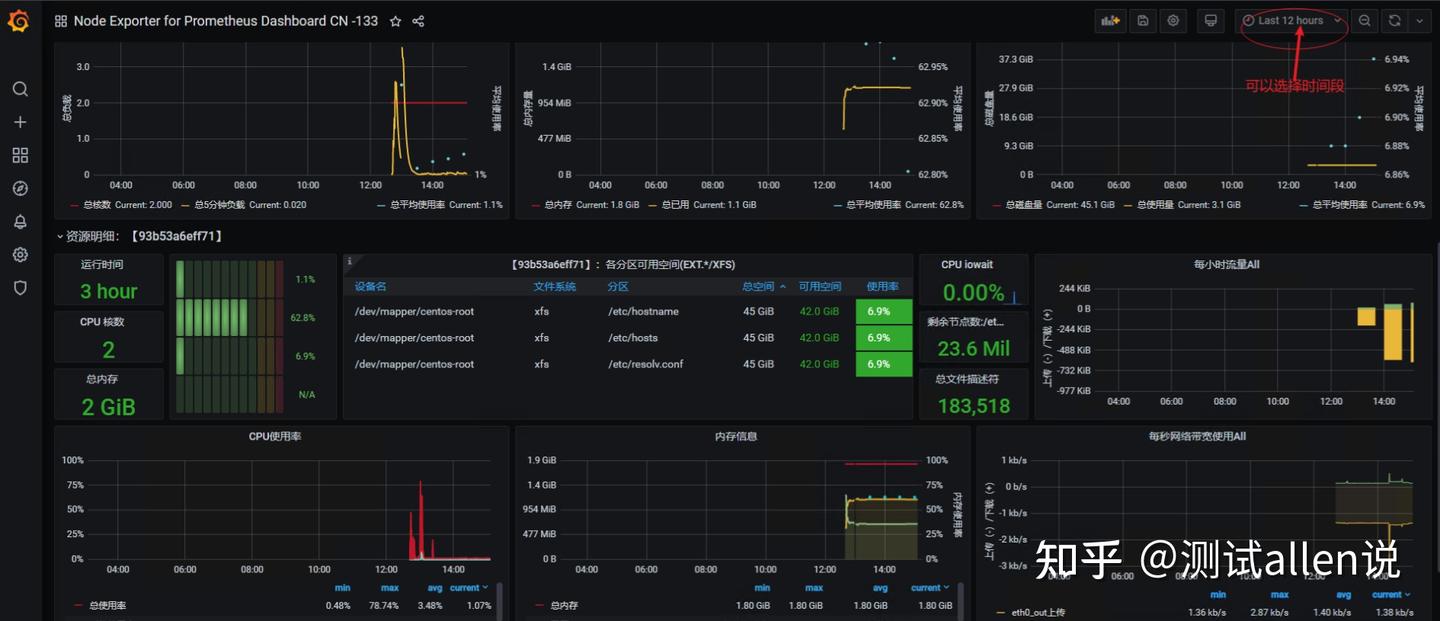Open the sidebar search icon

pyautogui.click(x=20, y=89)
